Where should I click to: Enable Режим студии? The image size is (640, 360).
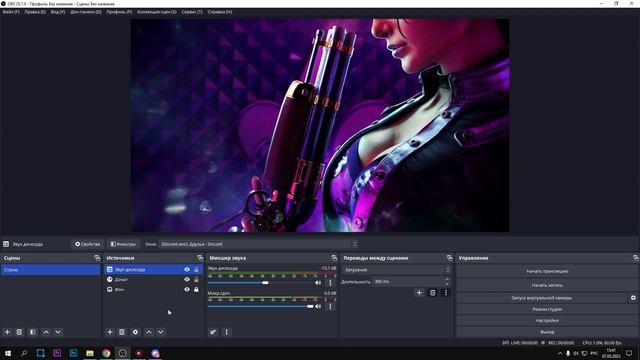(547, 309)
